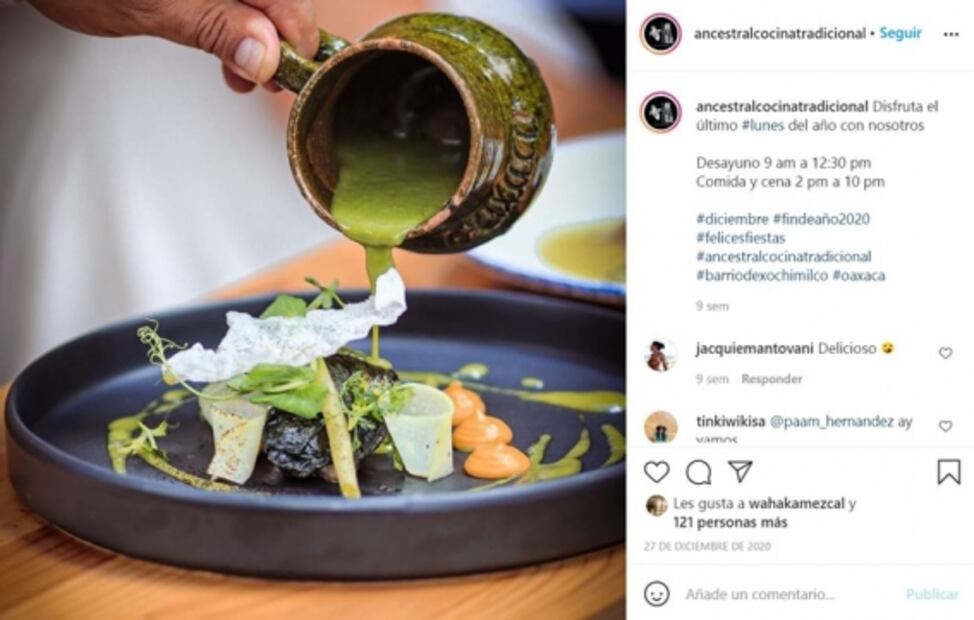The height and width of the screenshot is (620, 974).
Task: Open the #oaxaca hashtag
Action: point(858,275)
